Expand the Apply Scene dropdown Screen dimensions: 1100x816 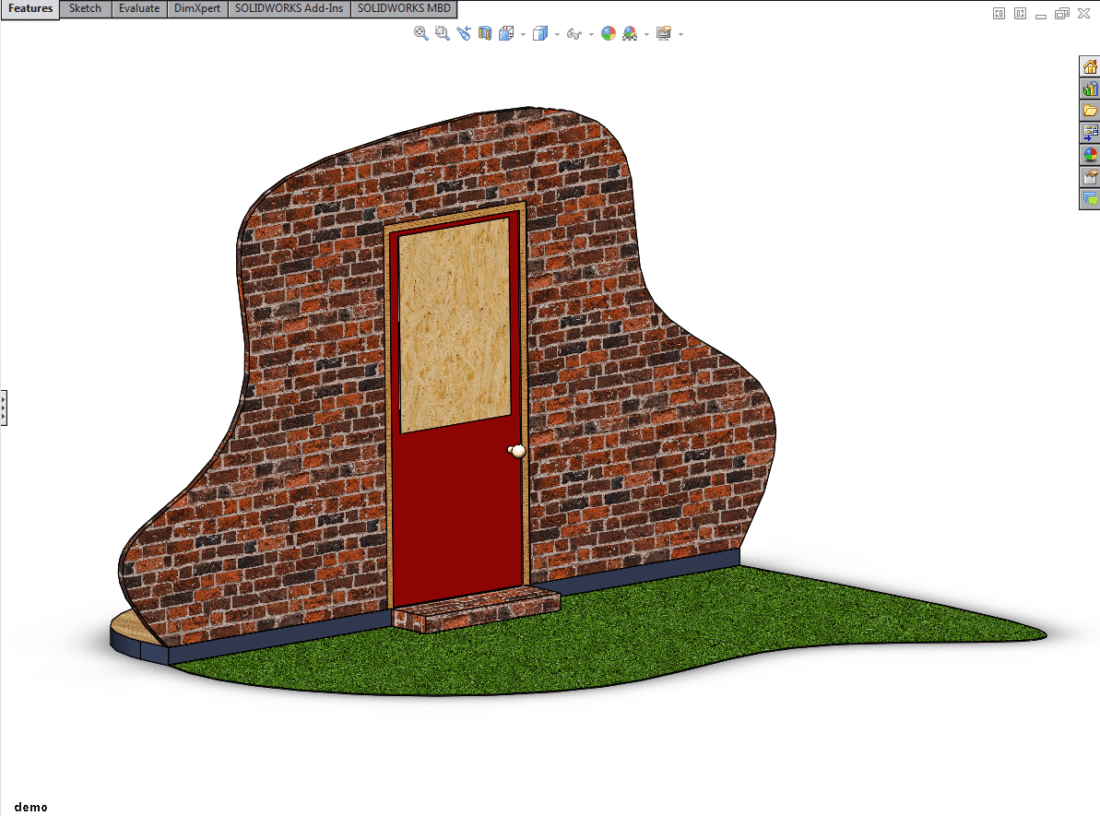coord(645,33)
